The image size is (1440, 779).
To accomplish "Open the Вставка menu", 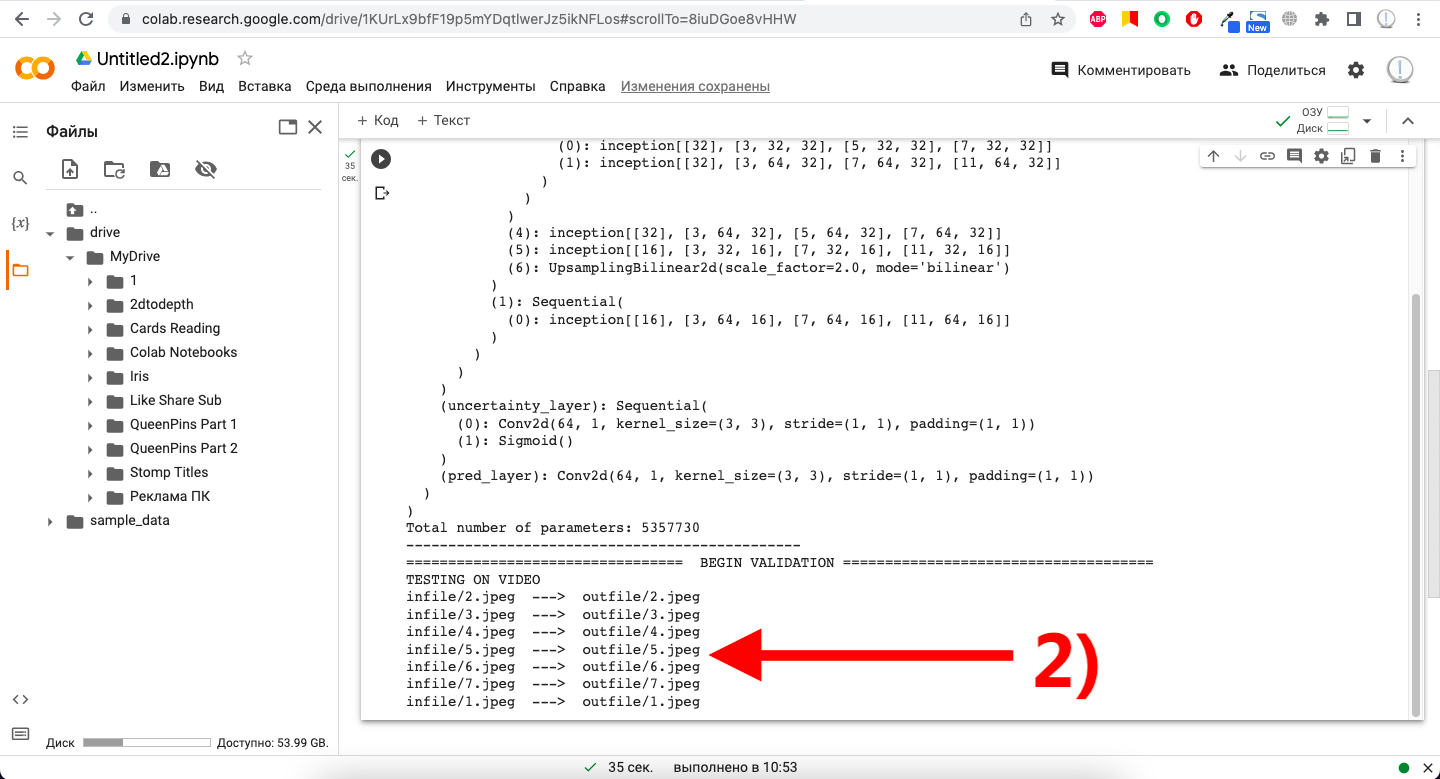I will [265, 86].
